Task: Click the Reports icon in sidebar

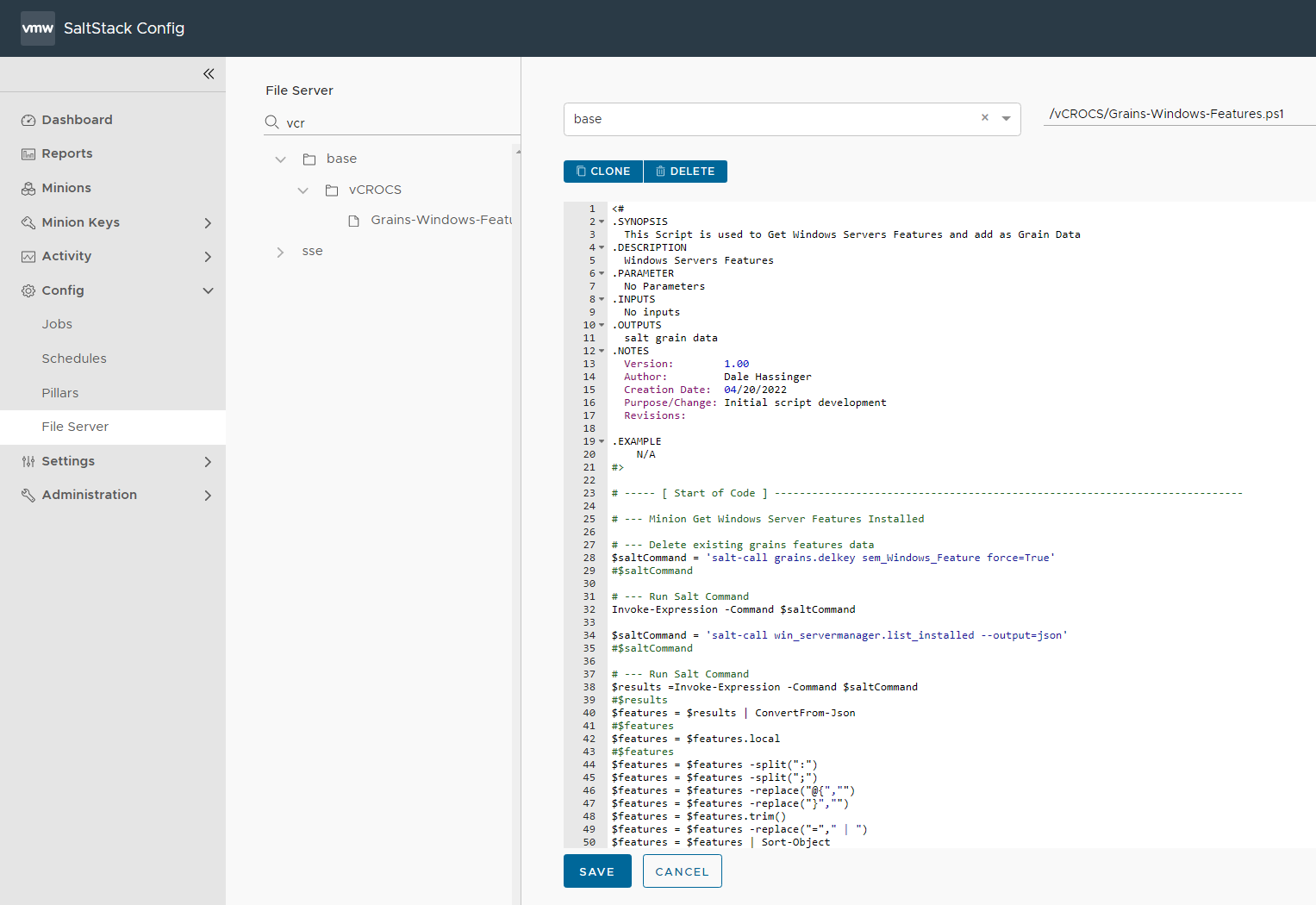Action: click(x=28, y=154)
